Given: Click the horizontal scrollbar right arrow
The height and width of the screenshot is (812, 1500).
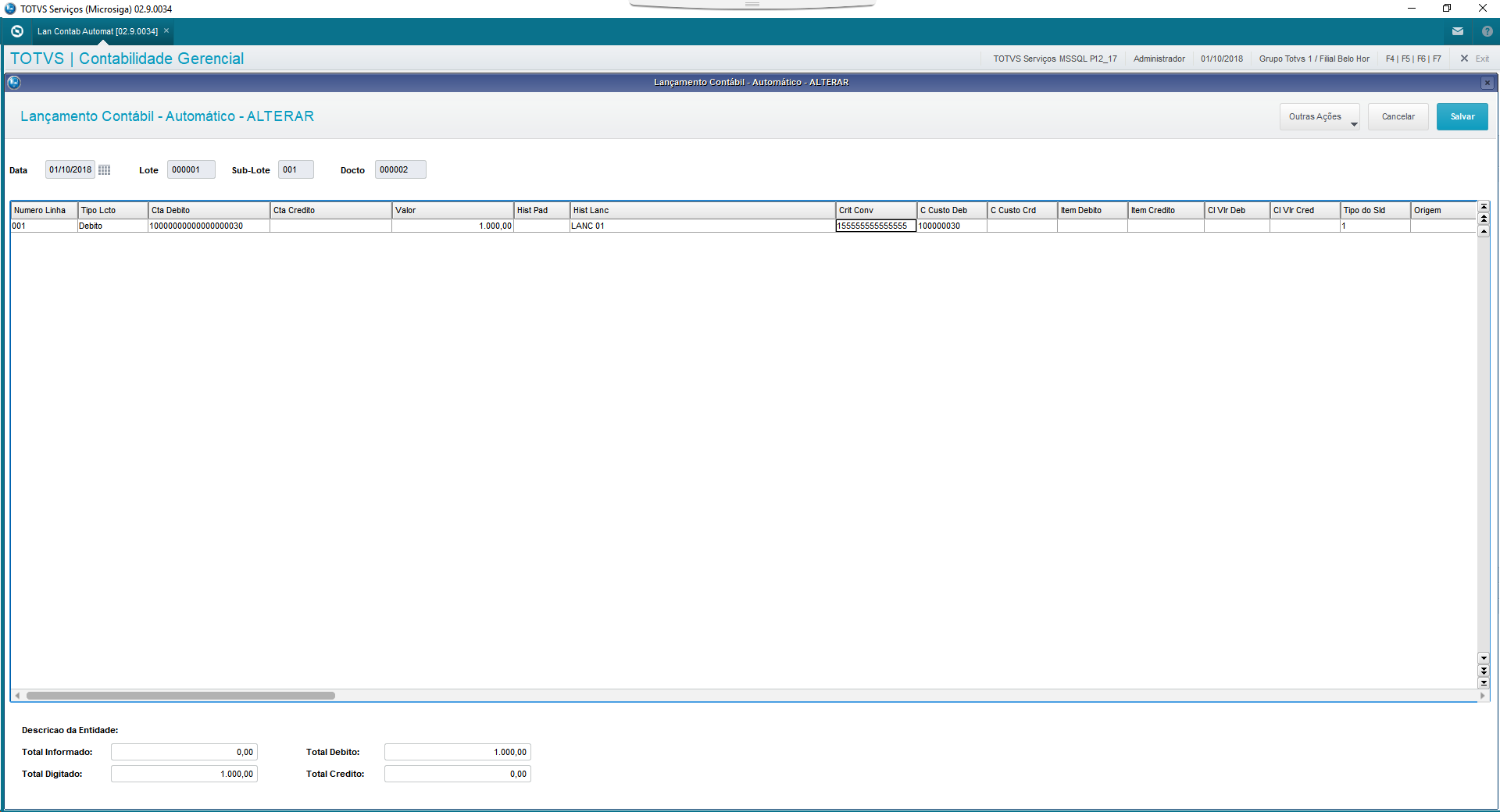Looking at the screenshot, I should (x=1482, y=696).
